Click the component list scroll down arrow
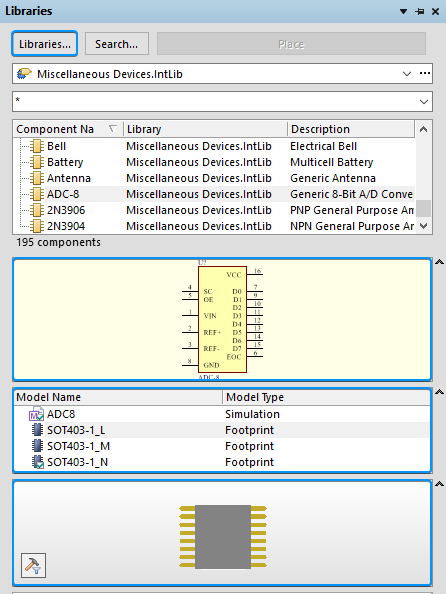This screenshot has width=446, height=594. point(424,226)
